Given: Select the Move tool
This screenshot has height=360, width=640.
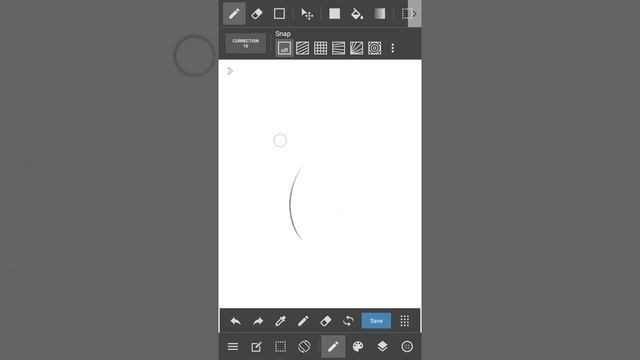Looking at the screenshot, I should 307,14.
